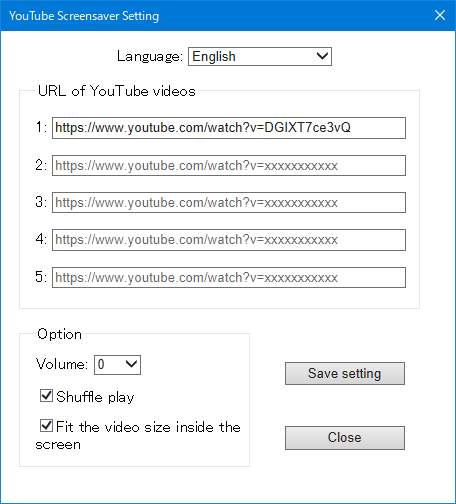
Task: Close the dialog with the title bar X
Action: coord(440,15)
